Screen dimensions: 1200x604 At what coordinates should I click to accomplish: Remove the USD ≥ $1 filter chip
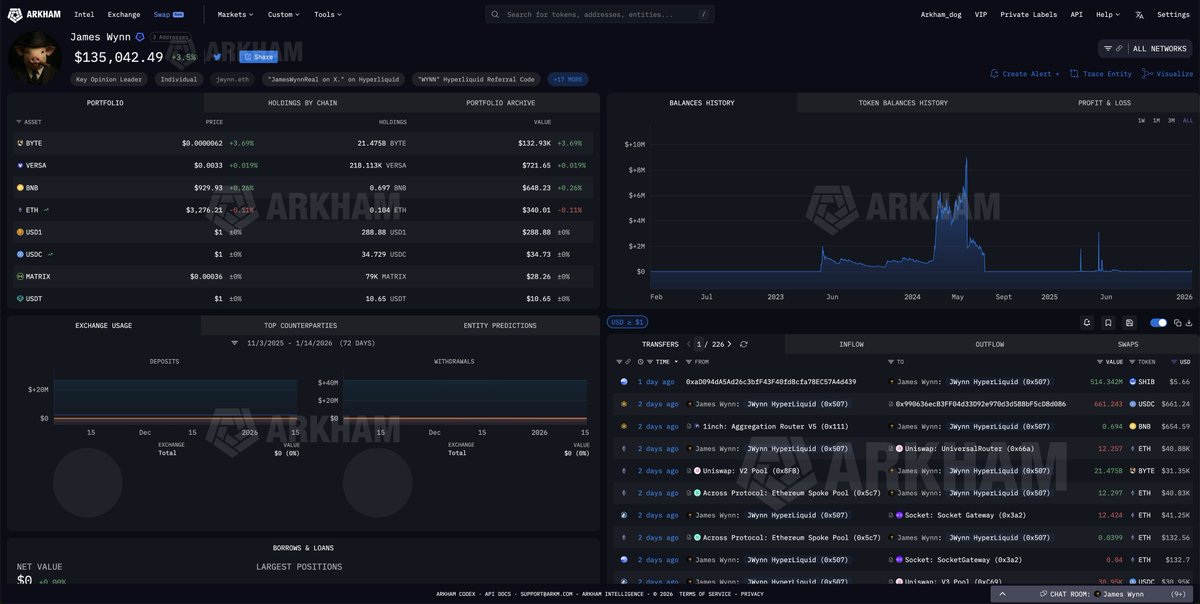pos(627,322)
